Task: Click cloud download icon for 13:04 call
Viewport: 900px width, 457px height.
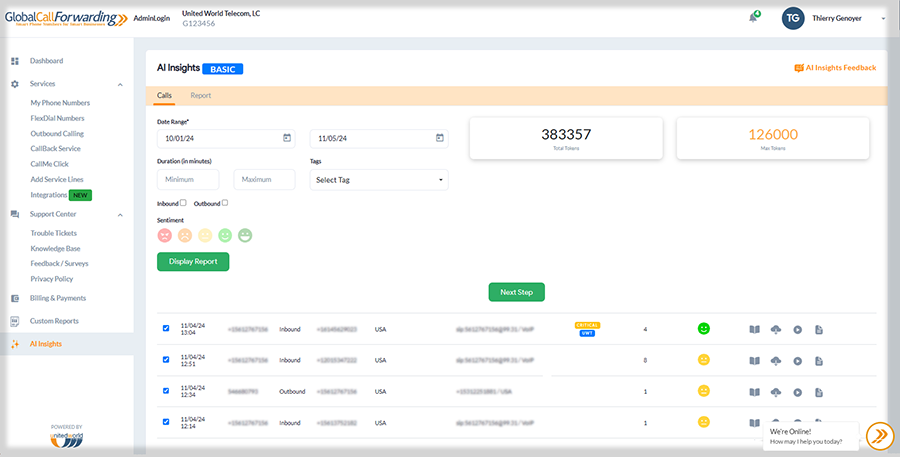Action: (775, 330)
